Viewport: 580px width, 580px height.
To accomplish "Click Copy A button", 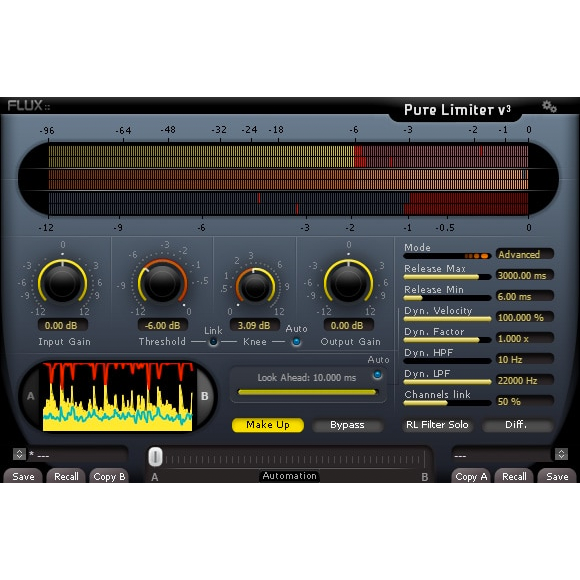I will tap(471, 476).
